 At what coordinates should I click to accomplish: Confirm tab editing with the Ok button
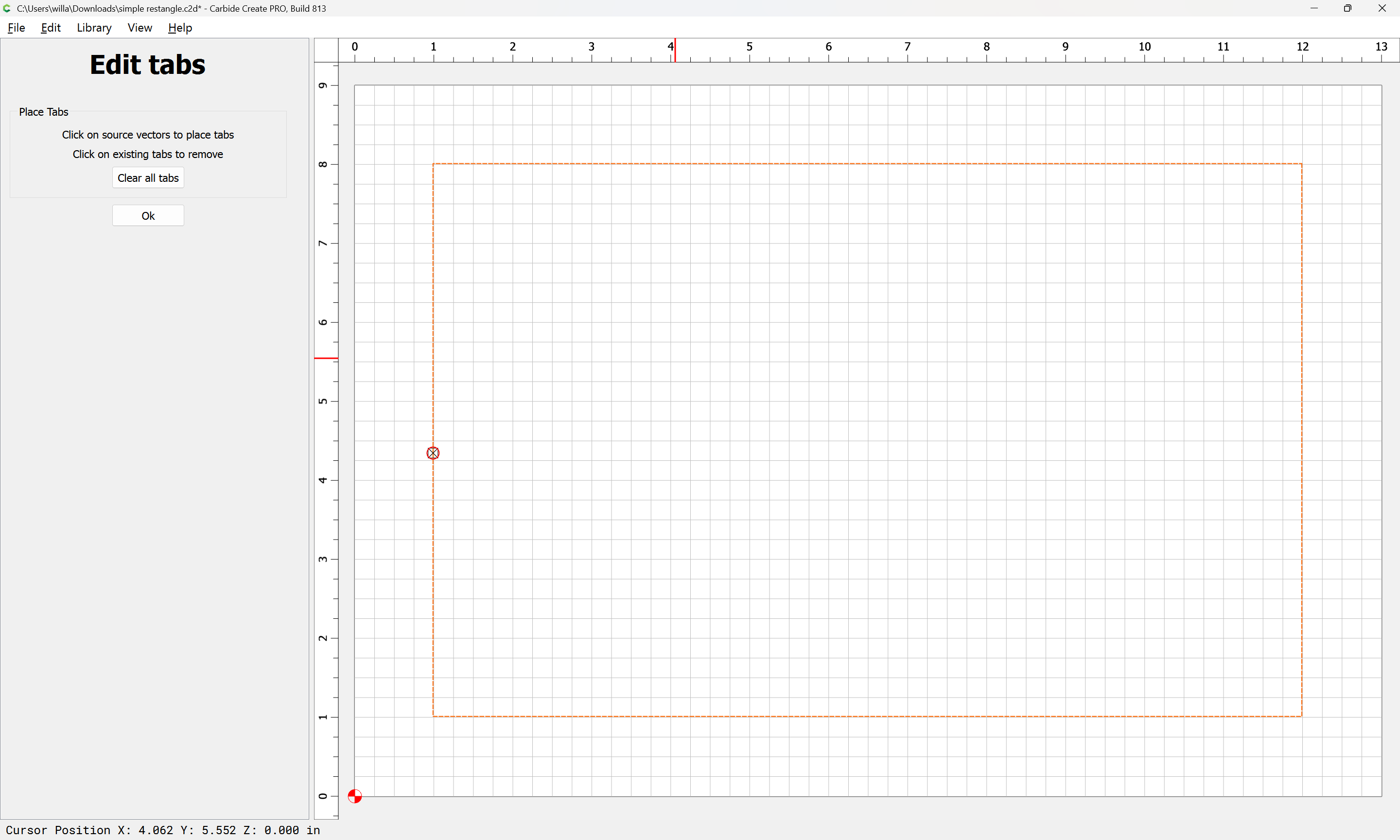[148, 216]
